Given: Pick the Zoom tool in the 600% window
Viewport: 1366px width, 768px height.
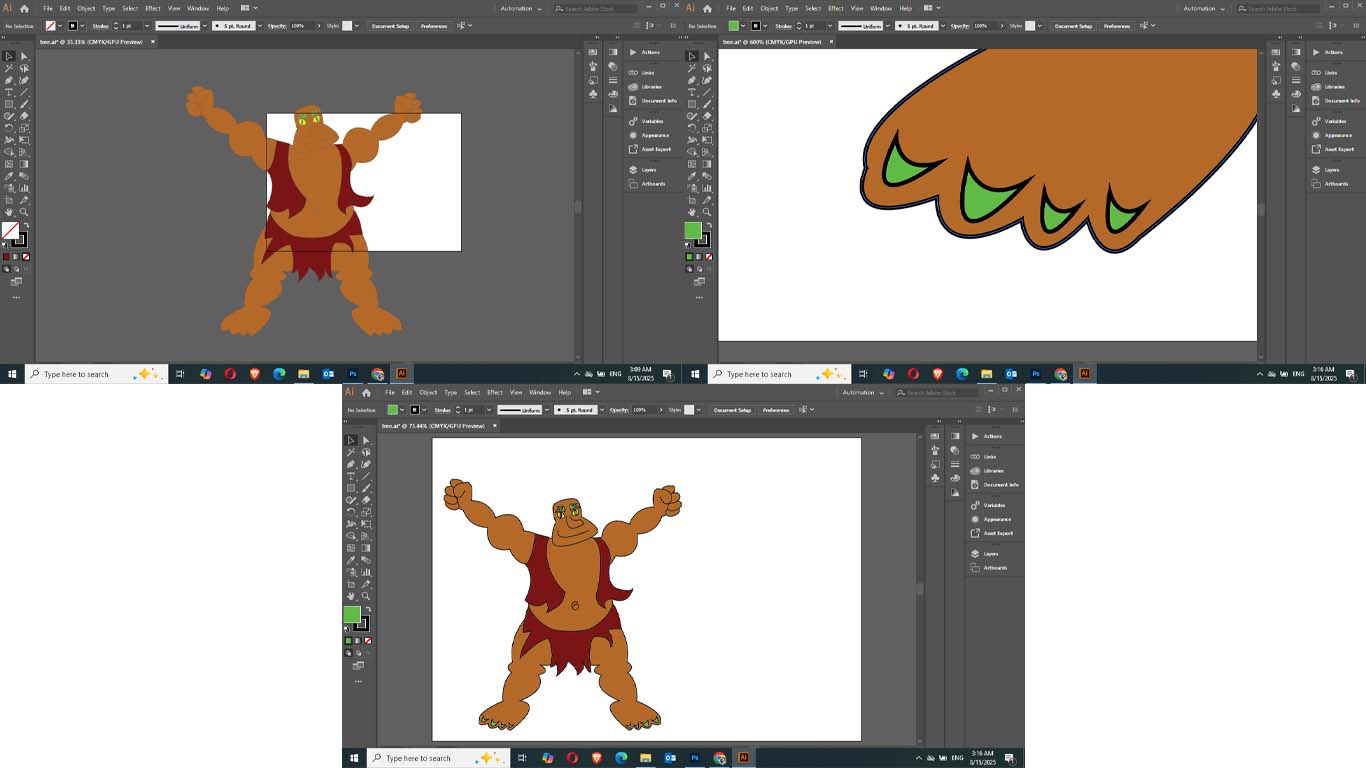Looking at the screenshot, I should point(707,212).
